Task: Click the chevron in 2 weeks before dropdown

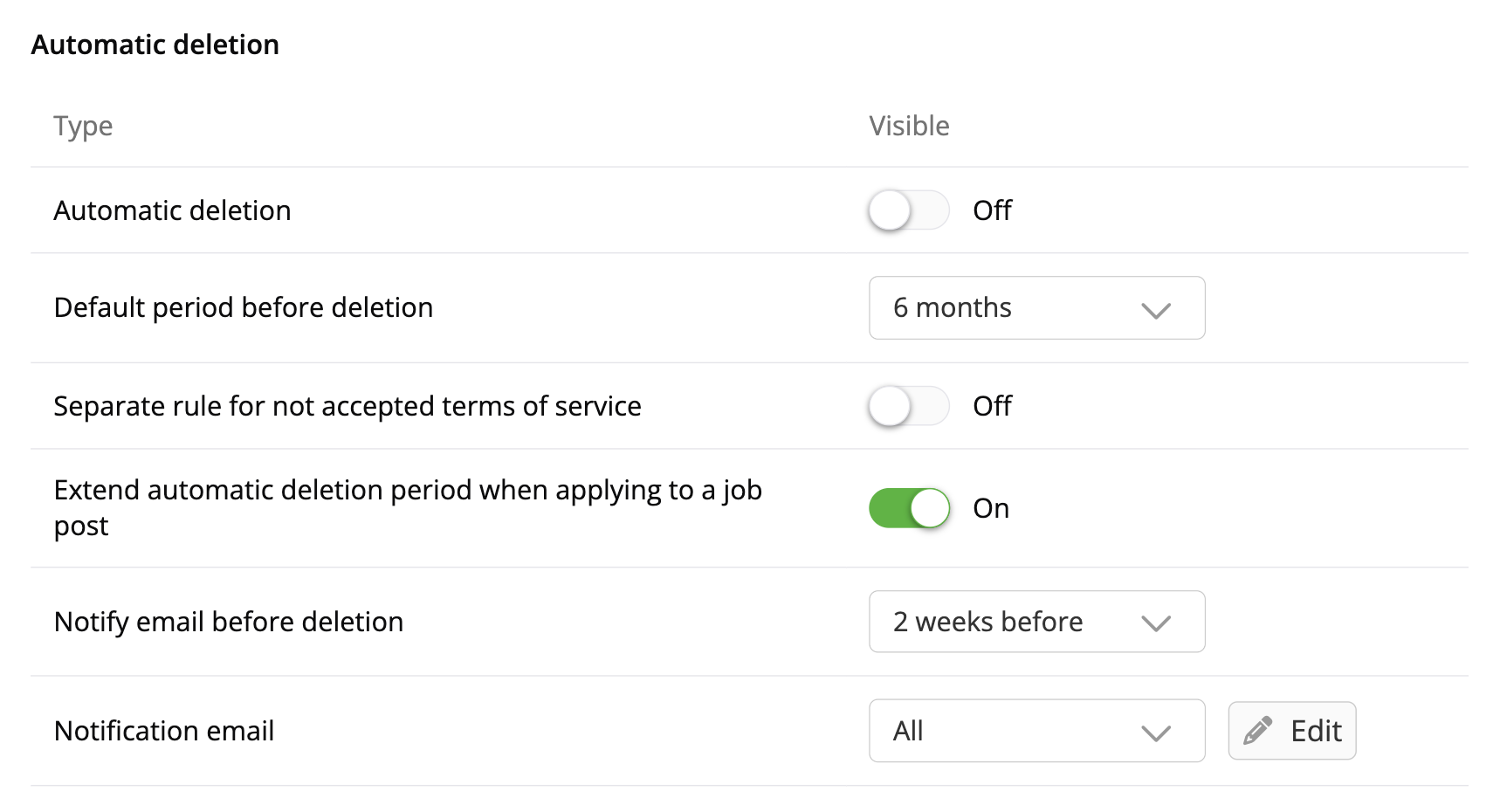Action: tap(1155, 623)
